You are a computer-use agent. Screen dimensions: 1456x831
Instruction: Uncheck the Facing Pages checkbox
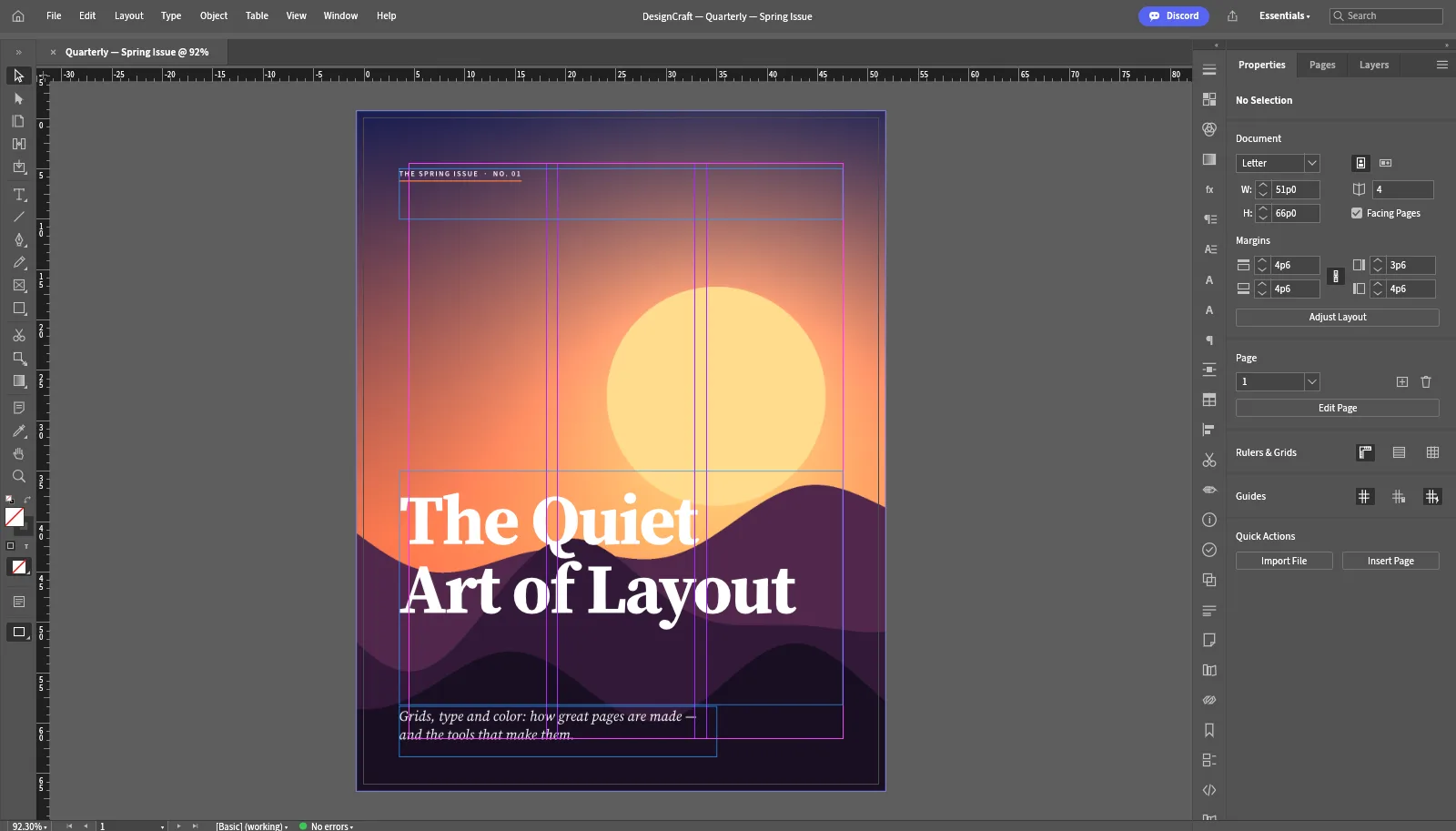tap(1357, 213)
